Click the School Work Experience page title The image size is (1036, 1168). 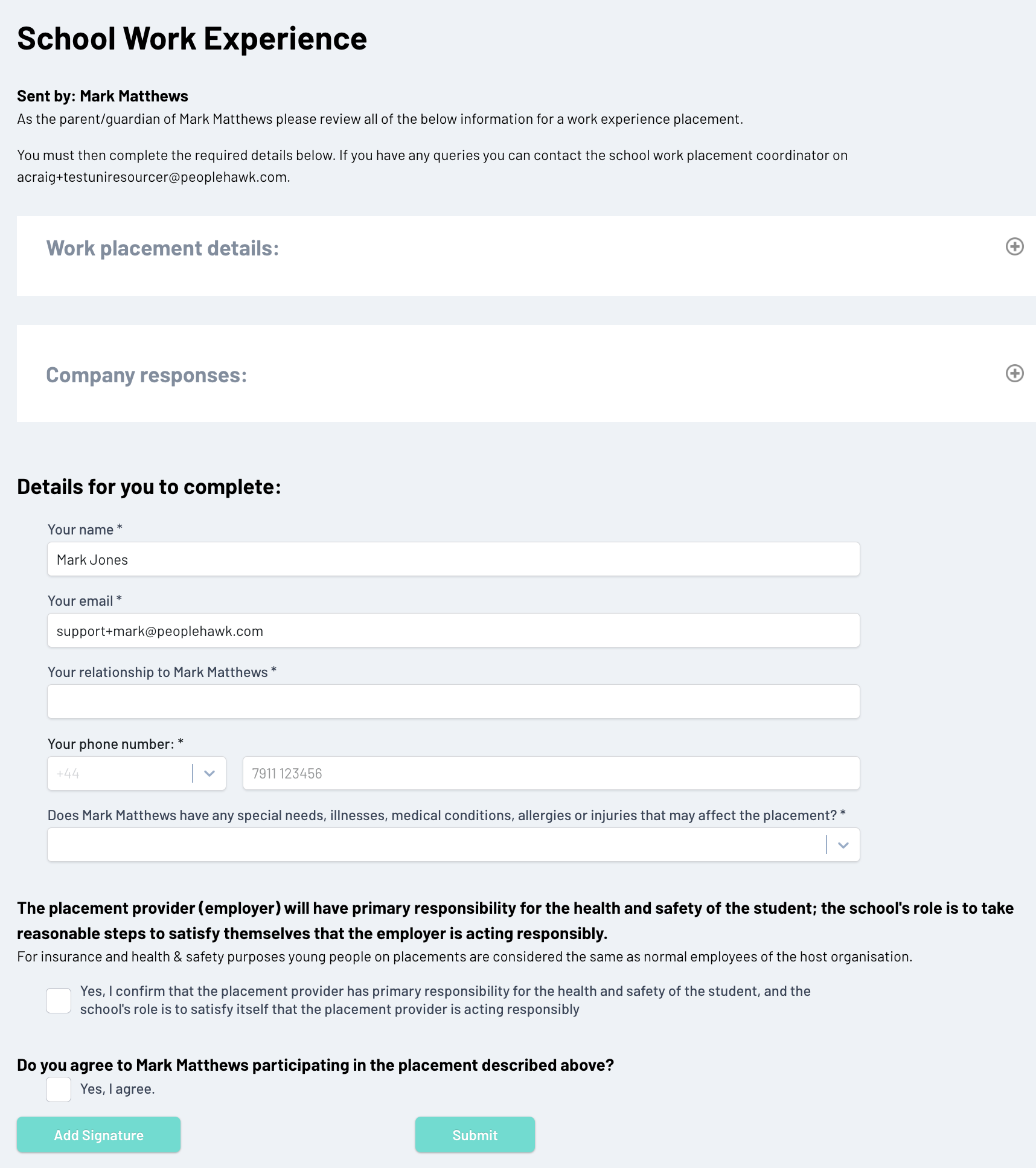pos(192,39)
